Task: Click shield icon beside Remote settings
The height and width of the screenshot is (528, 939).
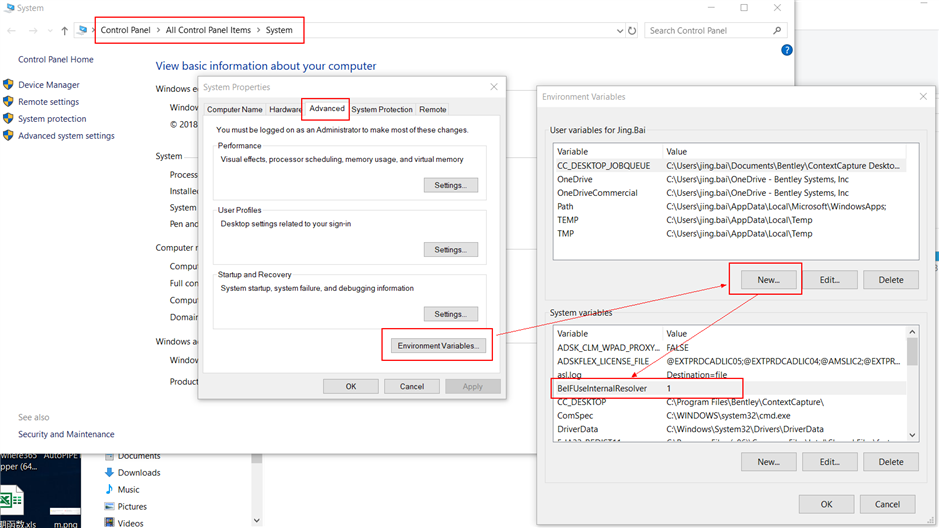Action: 8,101
